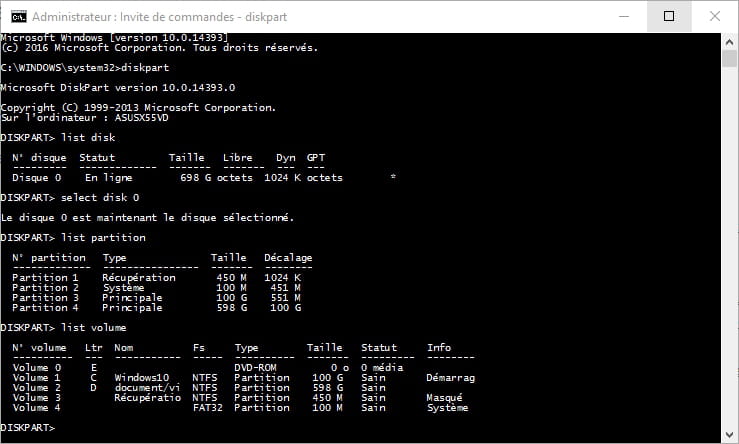Maximize the command prompt window
739x444 pixels.
pyautogui.click(x=669, y=16)
